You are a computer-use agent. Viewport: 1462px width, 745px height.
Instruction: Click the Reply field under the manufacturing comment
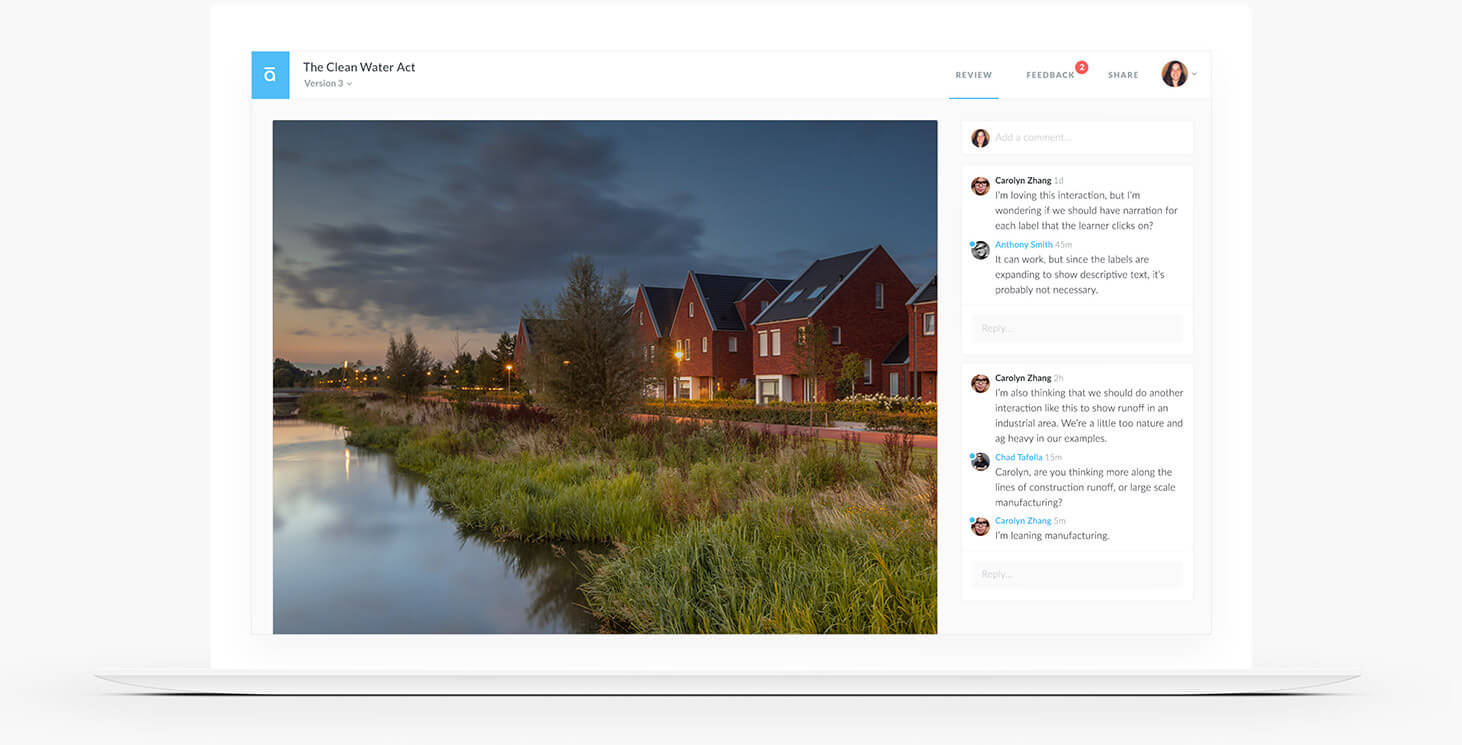1076,574
